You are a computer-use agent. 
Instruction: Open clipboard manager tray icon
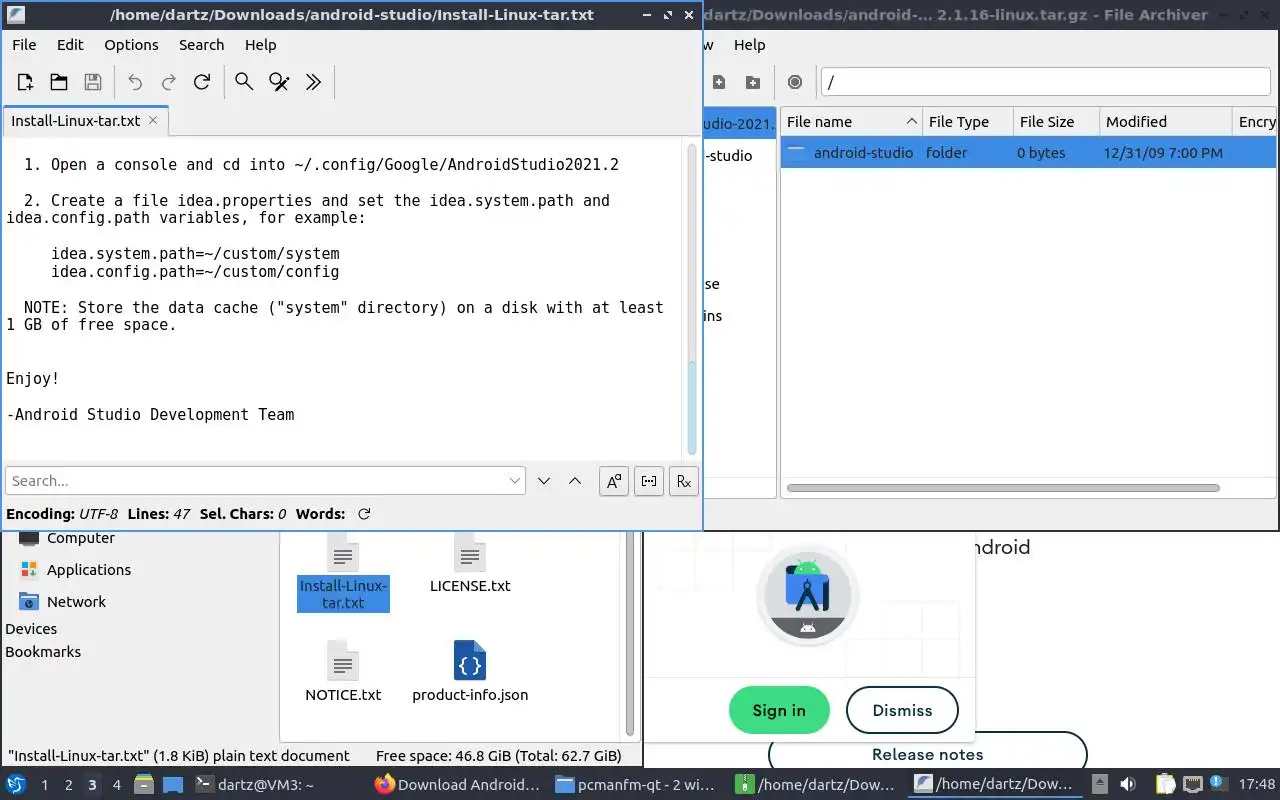1166,785
